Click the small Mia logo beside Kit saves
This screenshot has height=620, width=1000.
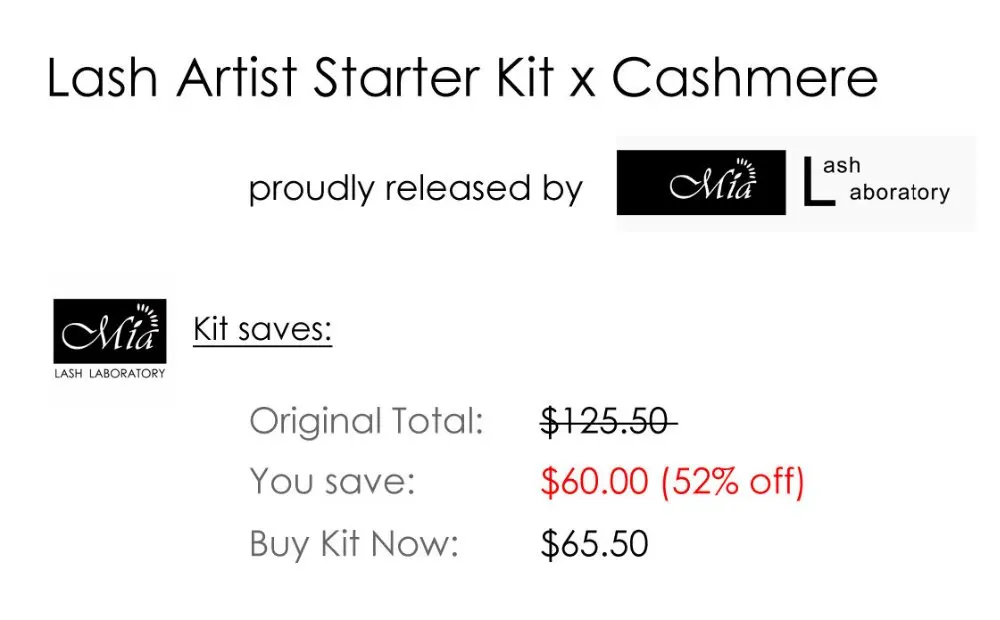pos(110,332)
